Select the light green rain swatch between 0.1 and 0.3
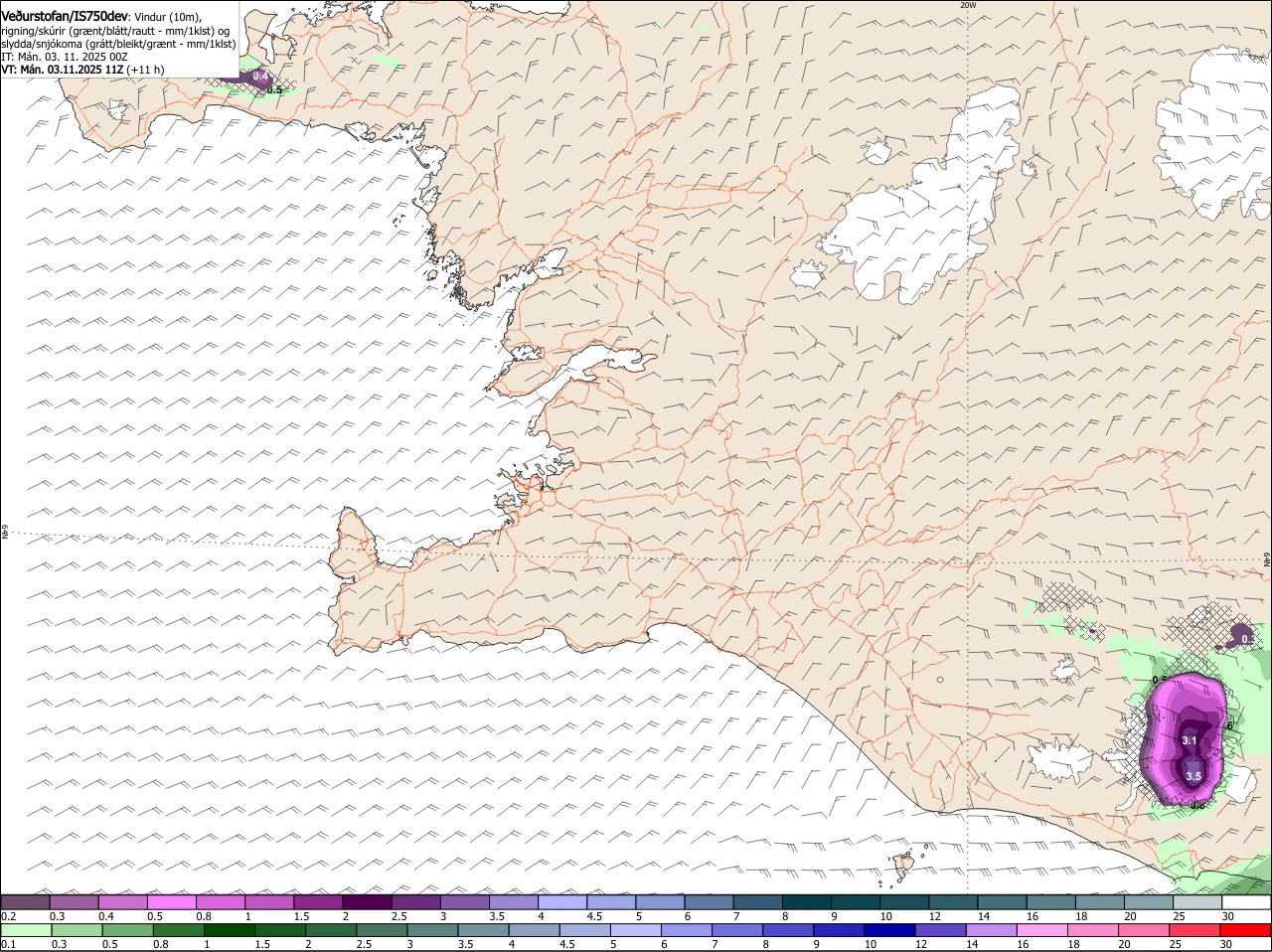Viewport: 1272px width, 952px height. [x=26, y=930]
